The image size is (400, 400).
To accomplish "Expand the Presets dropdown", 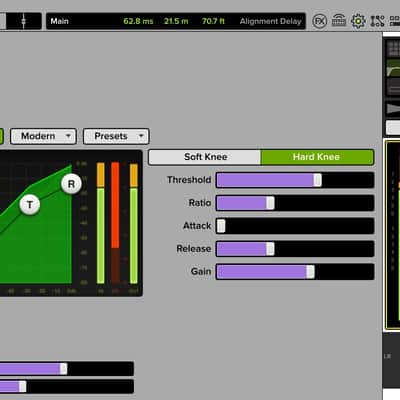I will (116, 136).
